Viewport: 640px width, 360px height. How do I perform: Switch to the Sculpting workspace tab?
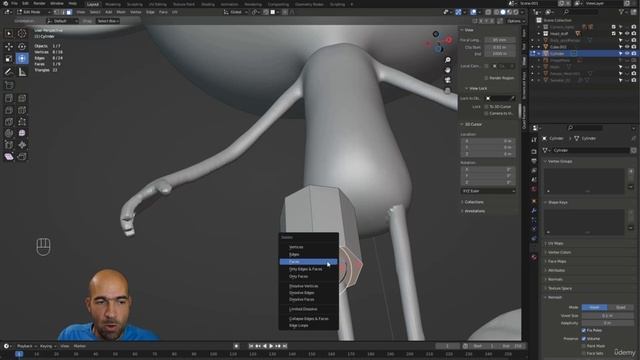pyautogui.click(x=134, y=4)
